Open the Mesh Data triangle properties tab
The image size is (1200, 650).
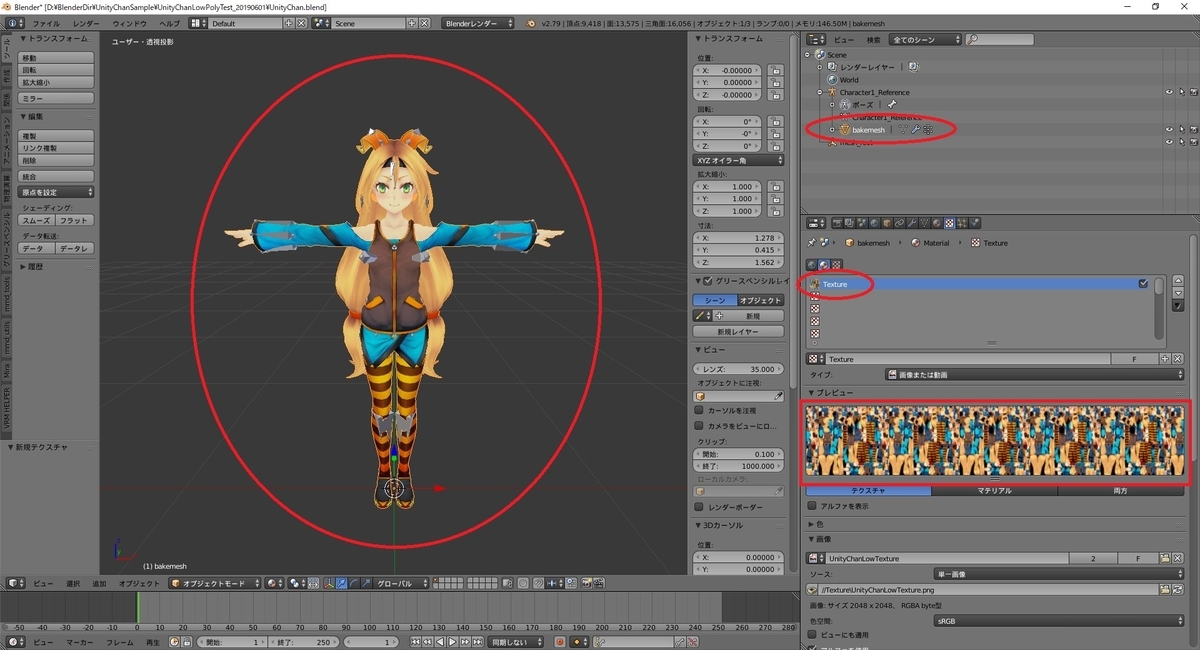(x=924, y=223)
